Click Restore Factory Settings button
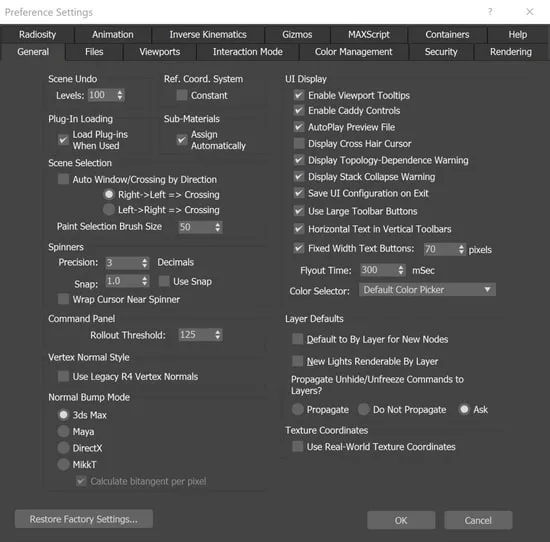The width and height of the screenshot is (550, 542). [x=84, y=519]
